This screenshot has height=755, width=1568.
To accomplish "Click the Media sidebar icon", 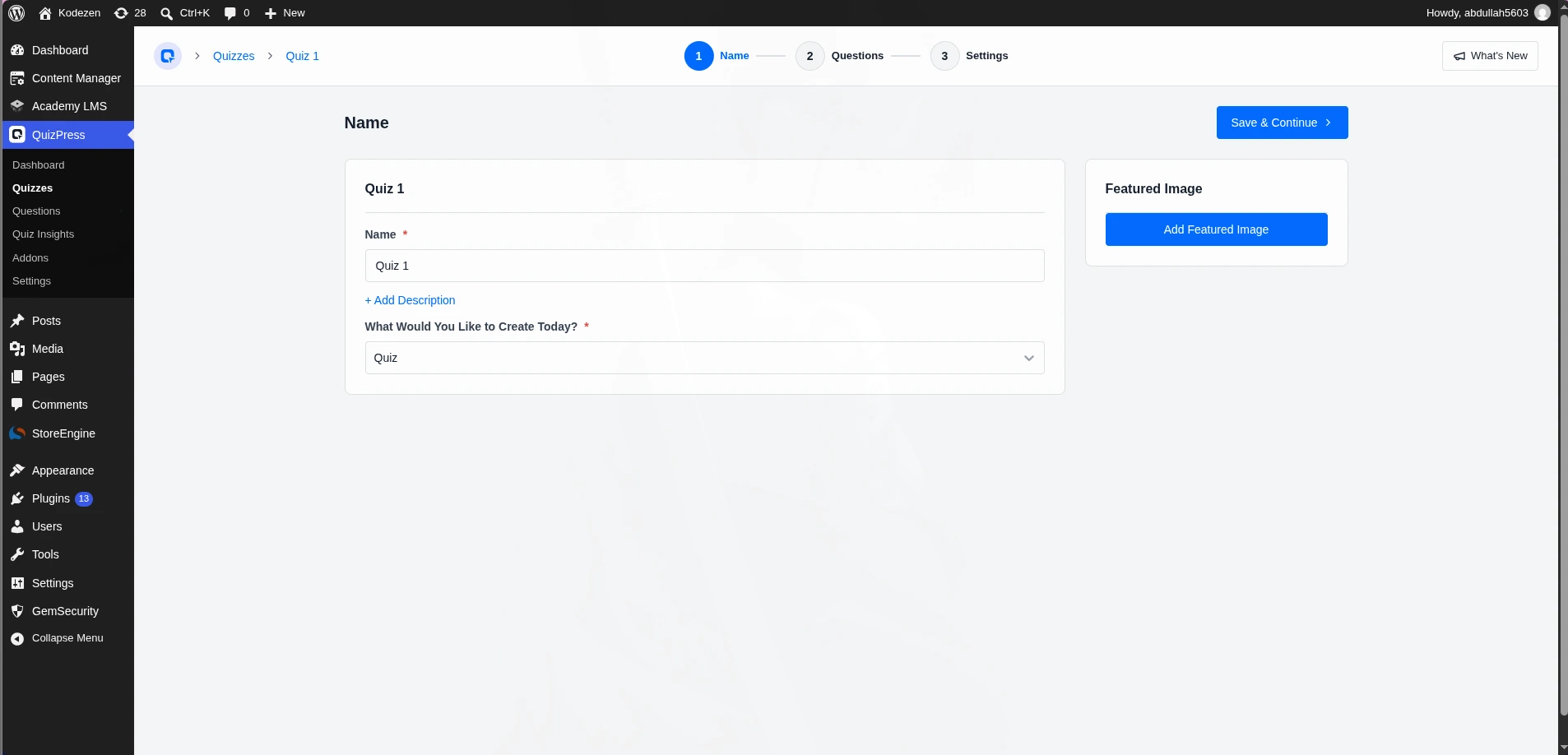I will click(17, 349).
